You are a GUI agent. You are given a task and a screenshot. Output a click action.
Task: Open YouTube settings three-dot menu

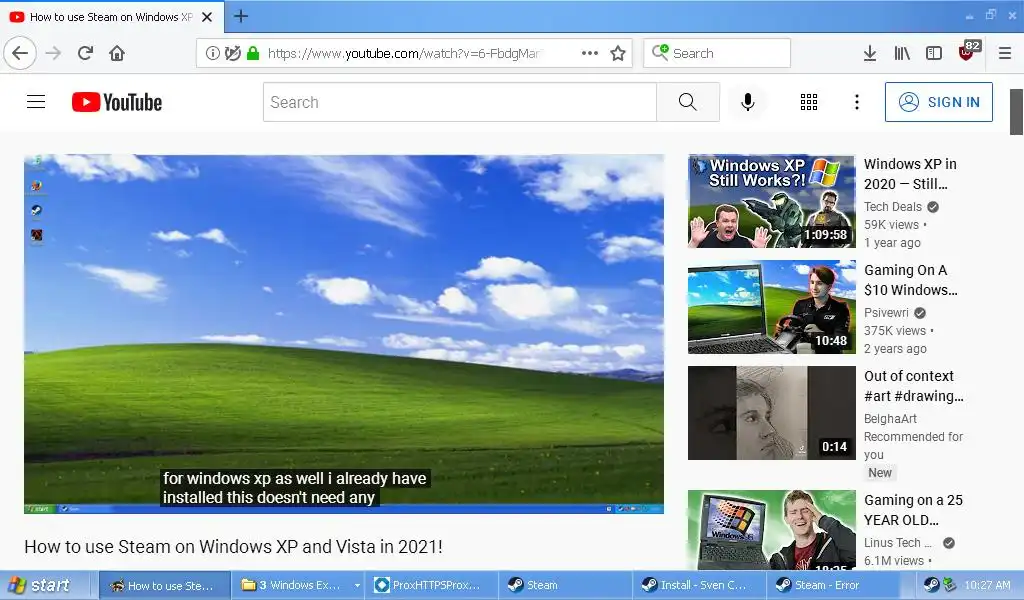coord(857,102)
